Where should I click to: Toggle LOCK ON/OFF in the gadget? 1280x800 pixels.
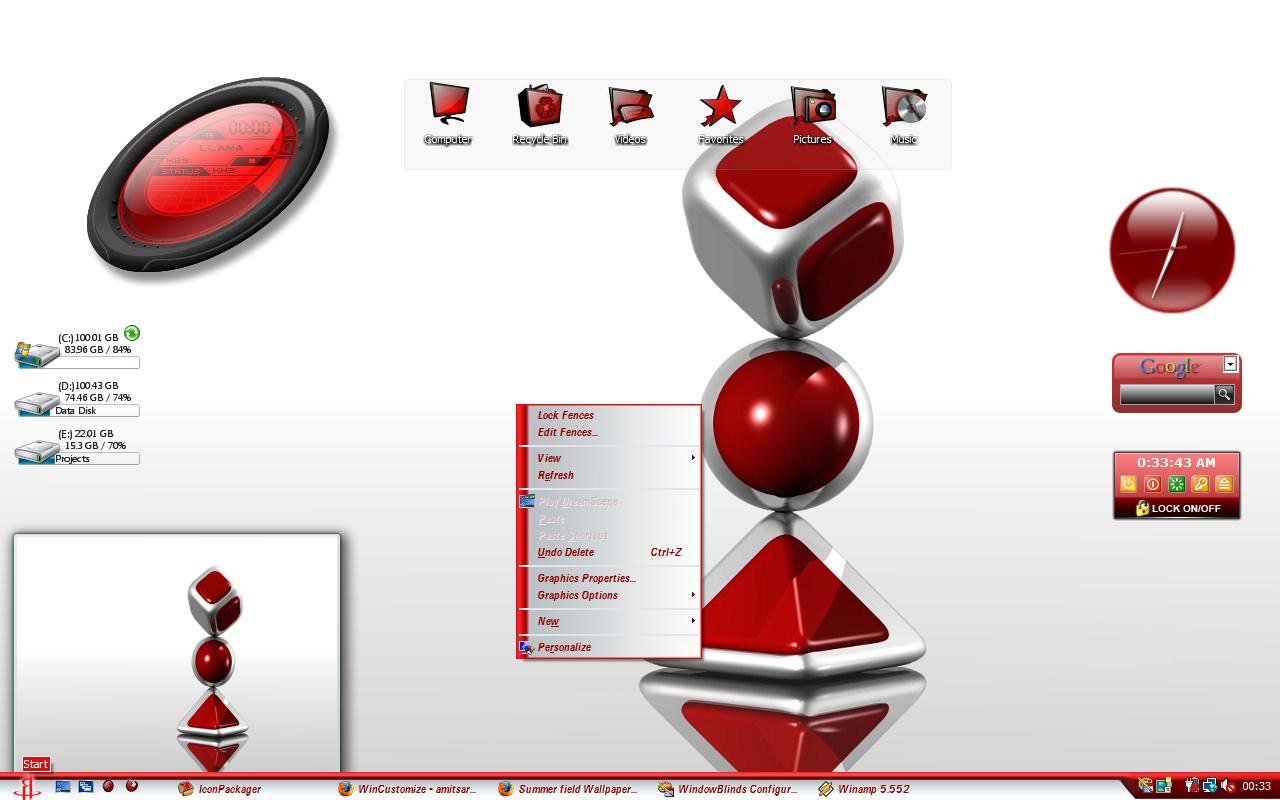[1178, 508]
